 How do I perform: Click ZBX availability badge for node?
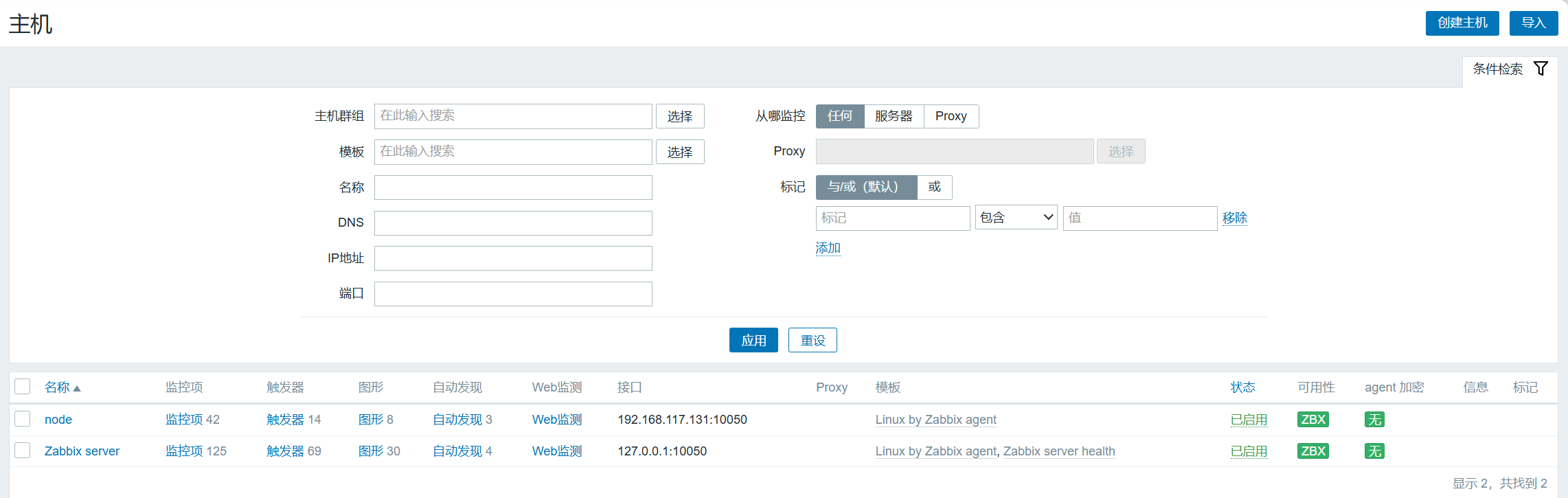pyautogui.click(x=1313, y=420)
